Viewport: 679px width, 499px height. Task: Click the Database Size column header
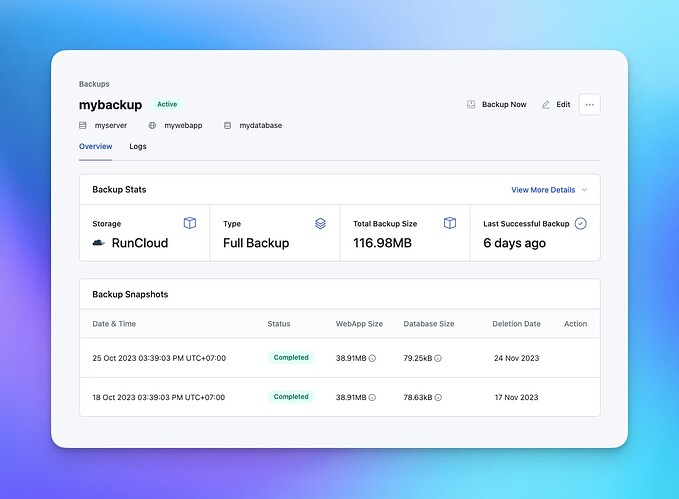pos(429,324)
